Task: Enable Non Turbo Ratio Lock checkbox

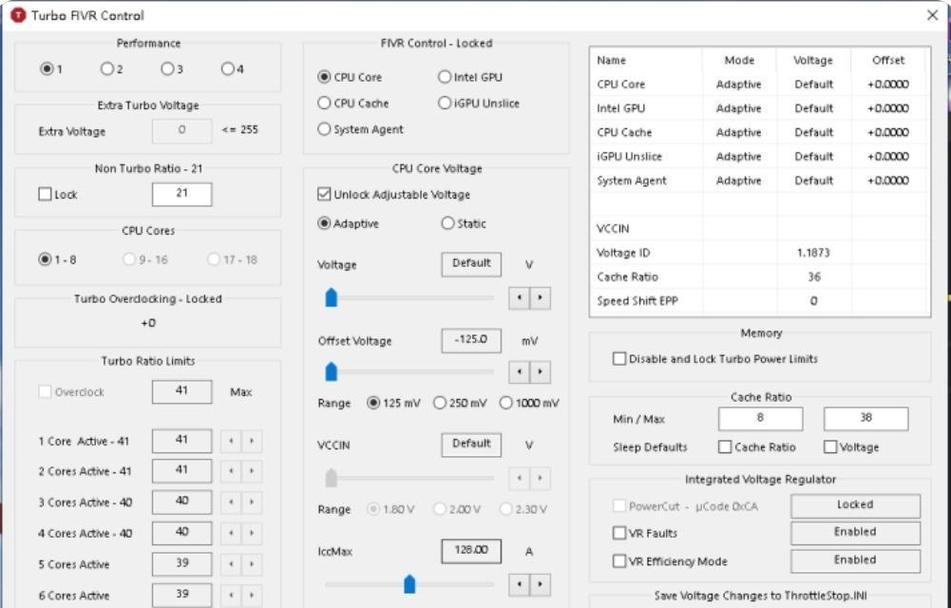Action: [45, 194]
